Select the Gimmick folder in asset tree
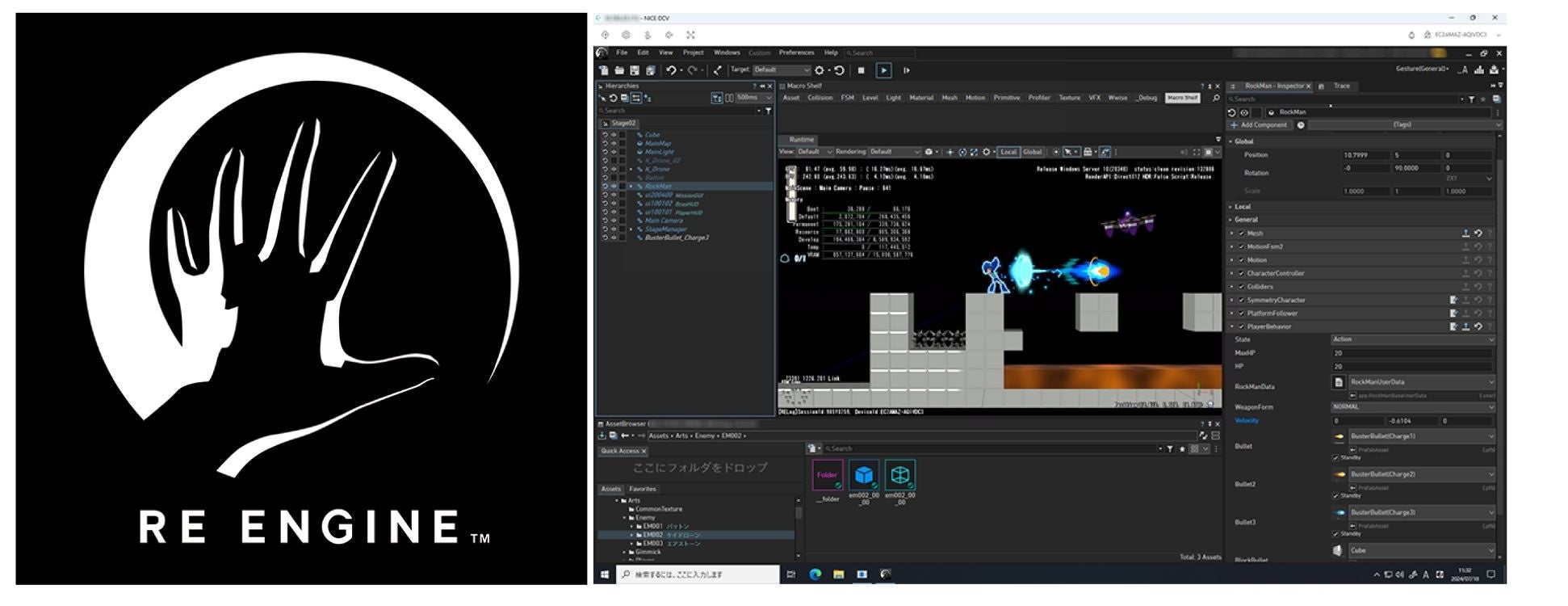 (x=648, y=553)
